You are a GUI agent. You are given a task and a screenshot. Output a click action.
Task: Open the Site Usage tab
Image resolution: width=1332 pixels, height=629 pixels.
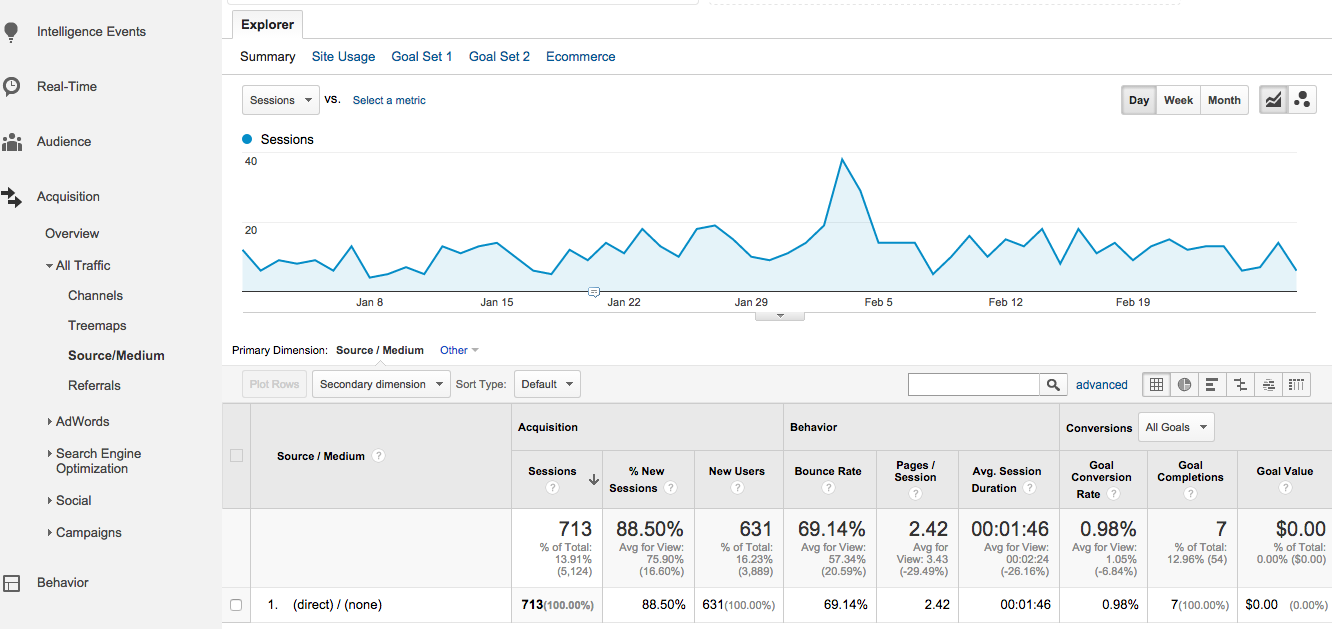tap(343, 57)
